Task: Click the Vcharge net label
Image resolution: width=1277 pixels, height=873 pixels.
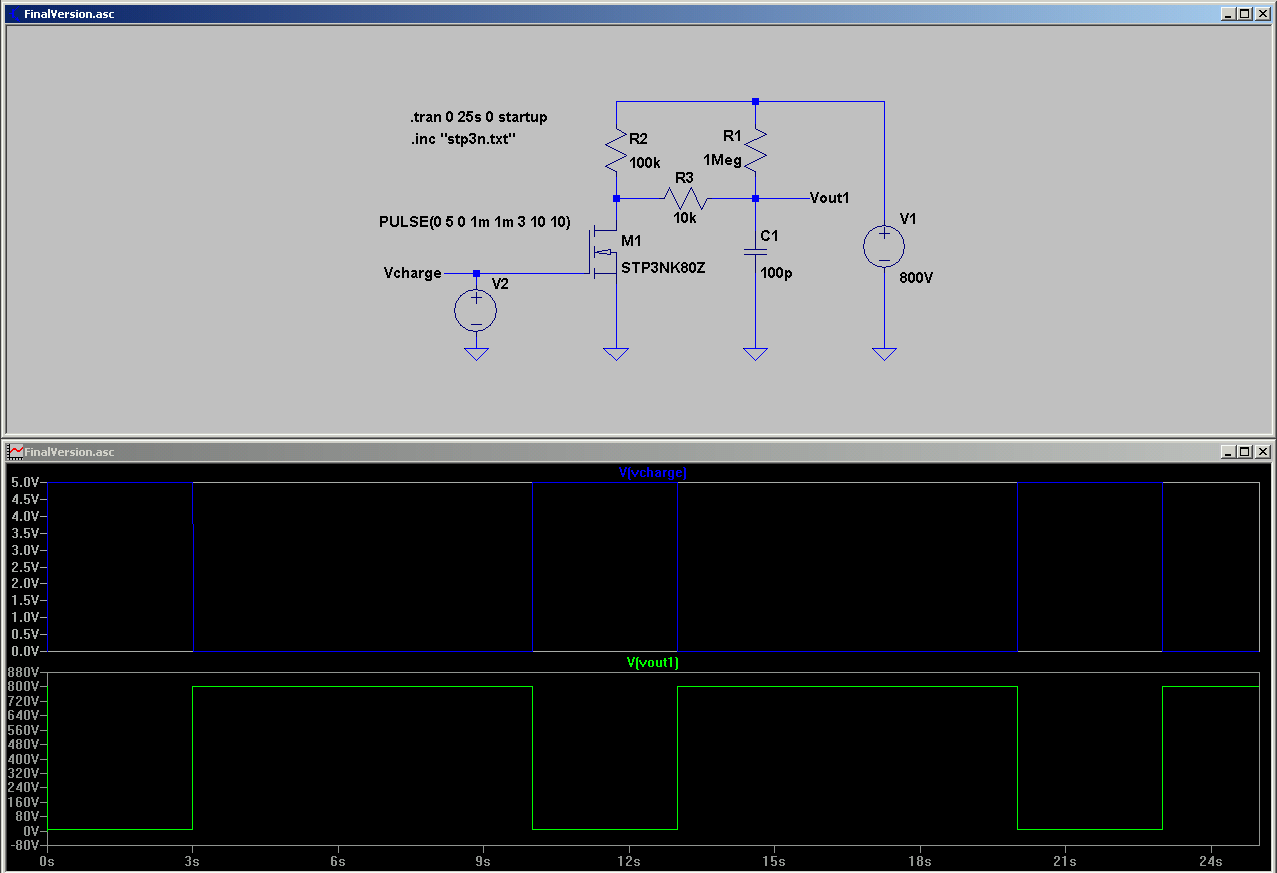Action: 412,273
